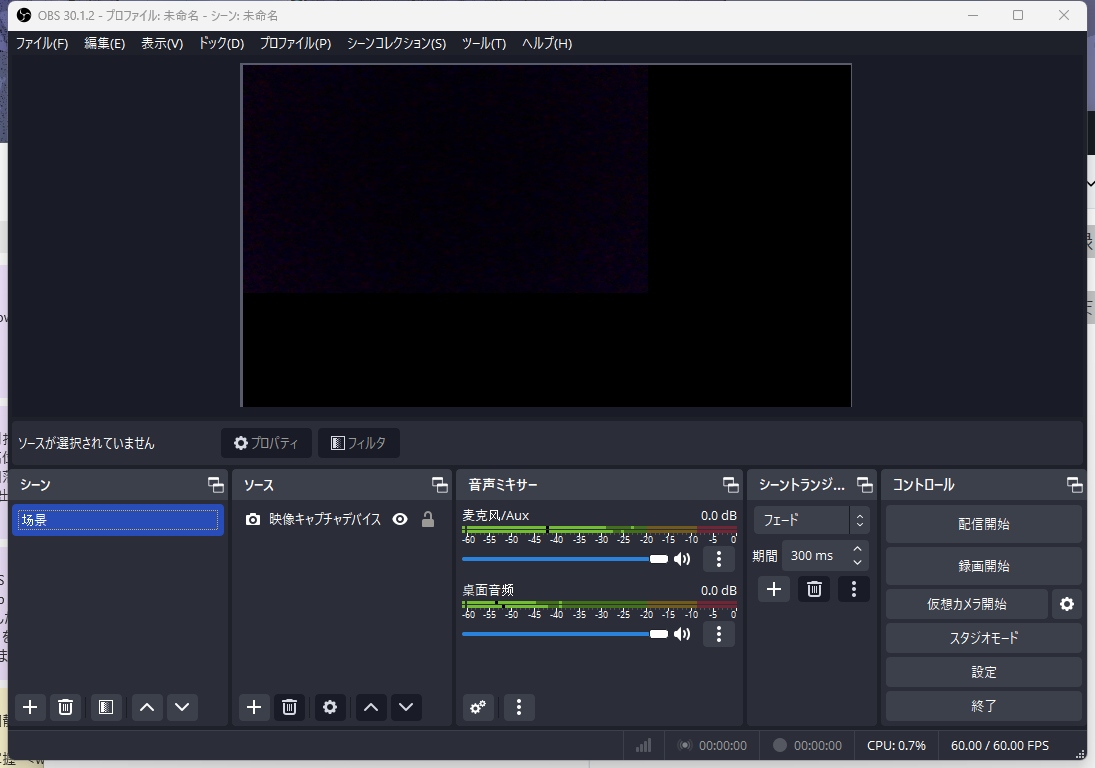Open the ツール(T) menu
The height and width of the screenshot is (768, 1095).
pyautogui.click(x=483, y=43)
